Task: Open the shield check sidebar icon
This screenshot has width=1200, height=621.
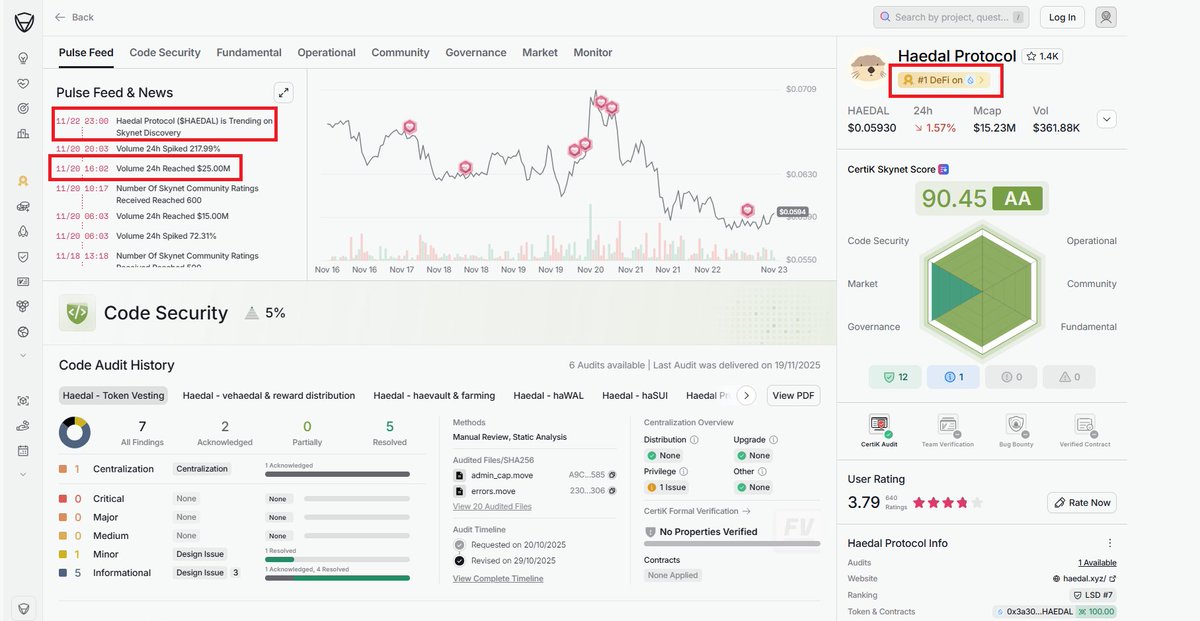Action: (23, 256)
